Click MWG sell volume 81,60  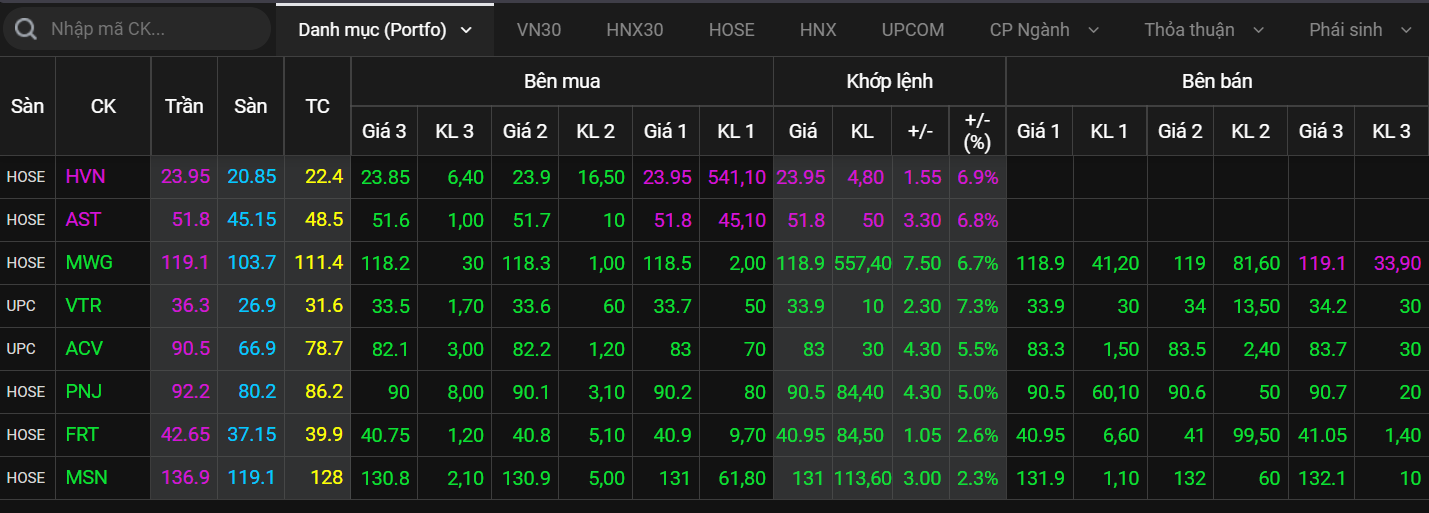[x=1256, y=263]
